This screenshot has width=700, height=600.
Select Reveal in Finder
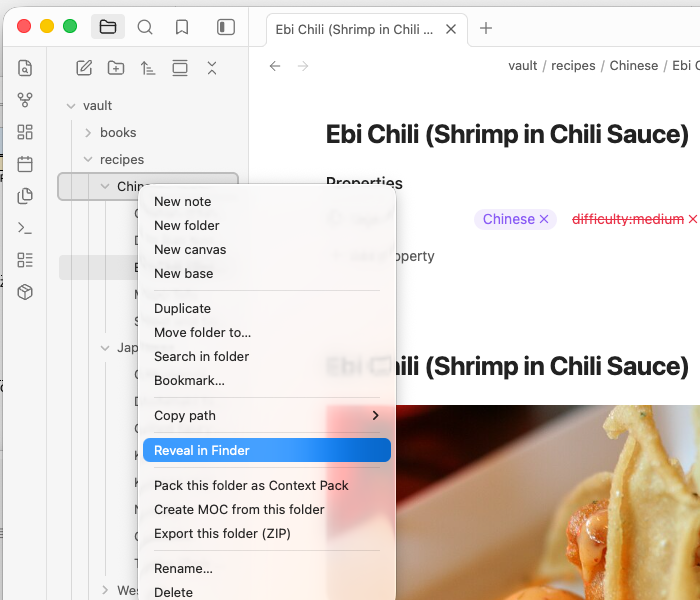(267, 450)
